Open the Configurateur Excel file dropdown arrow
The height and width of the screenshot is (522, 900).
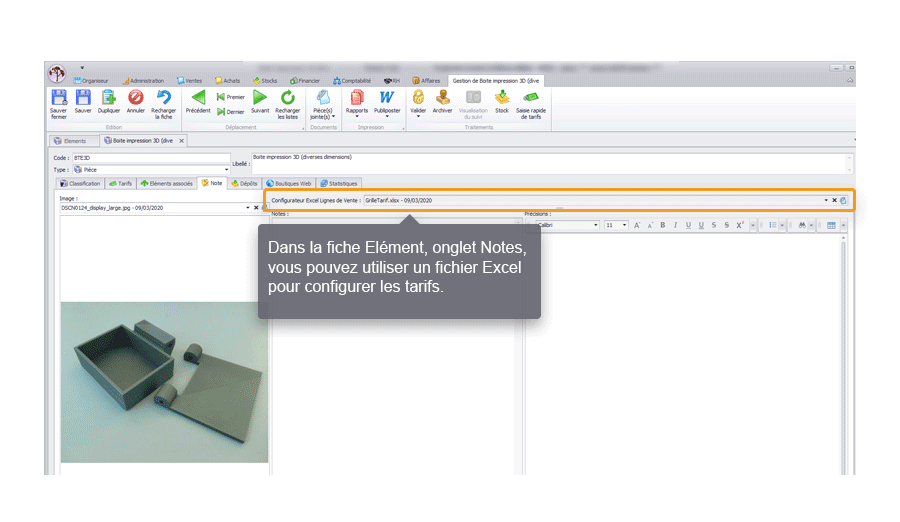coord(826,200)
